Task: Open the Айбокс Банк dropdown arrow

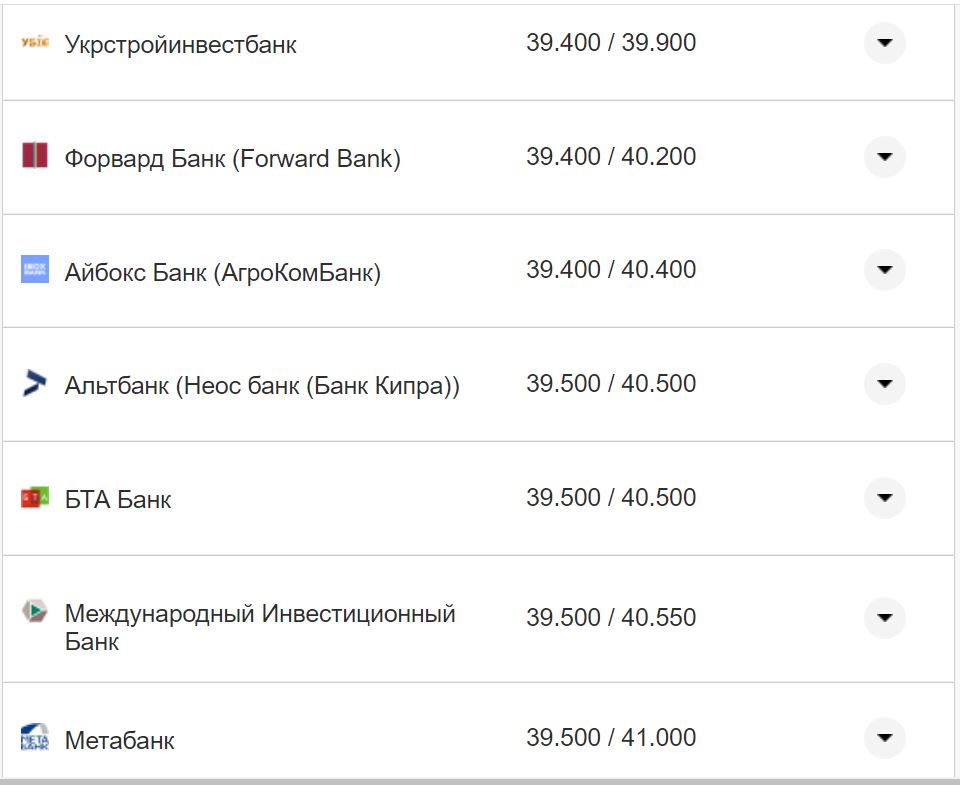Action: (x=884, y=269)
